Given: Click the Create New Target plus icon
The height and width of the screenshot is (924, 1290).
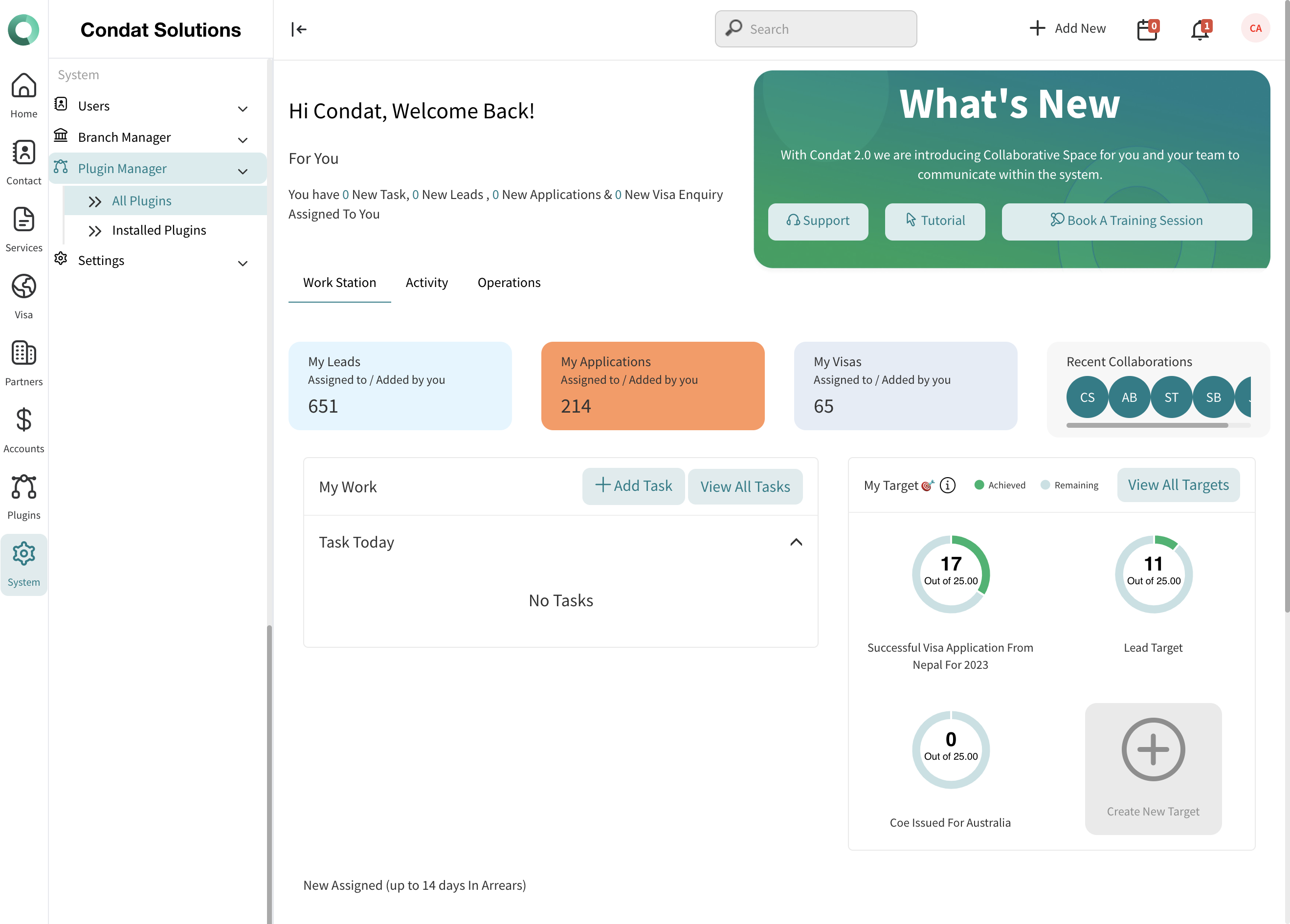Looking at the screenshot, I should tap(1153, 749).
